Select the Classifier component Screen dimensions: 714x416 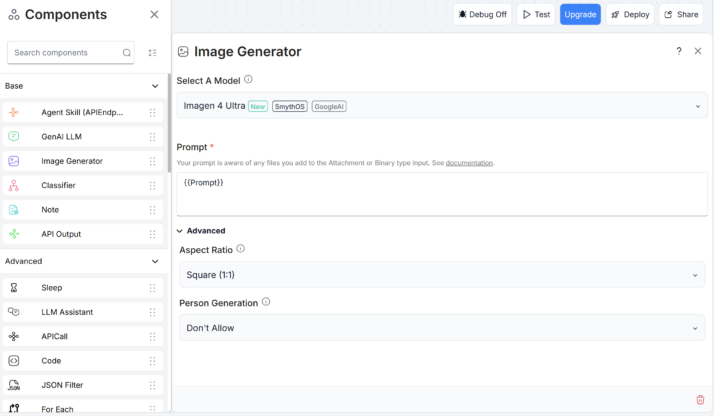point(58,185)
